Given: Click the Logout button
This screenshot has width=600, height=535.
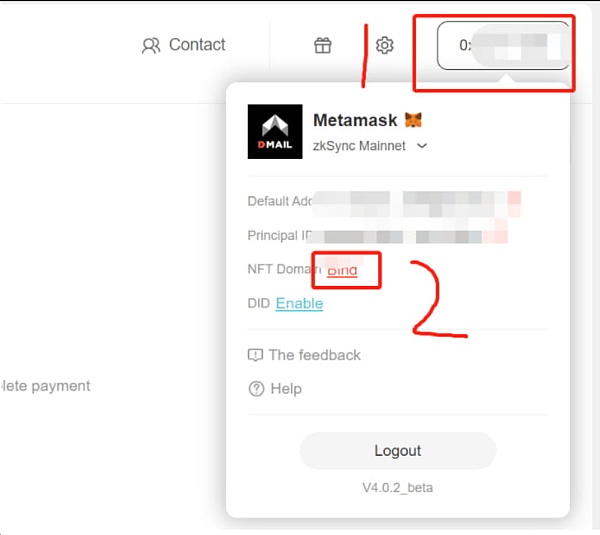Looking at the screenshot, I should click(x=398, y=450).
